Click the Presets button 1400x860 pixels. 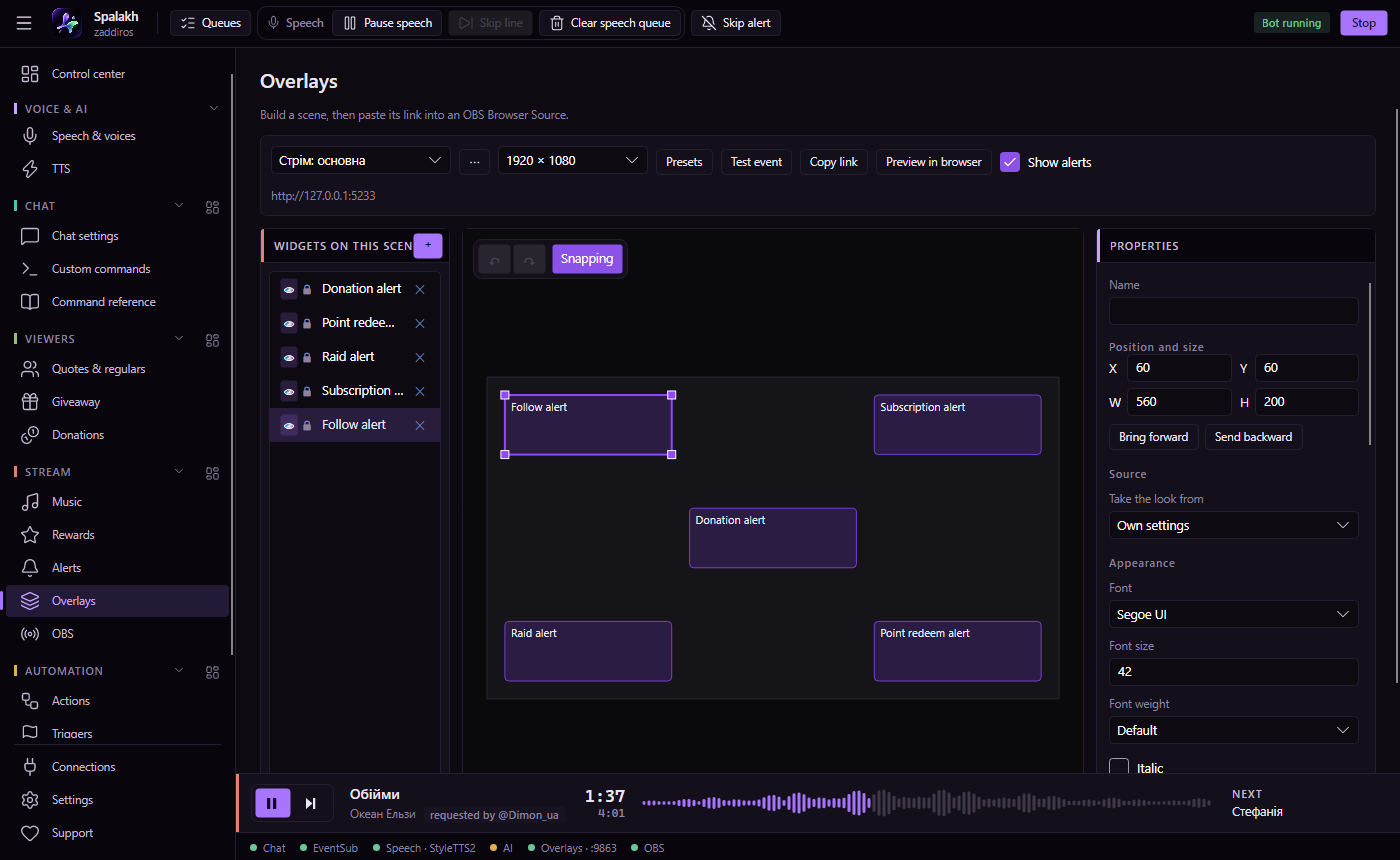(684, 162)
